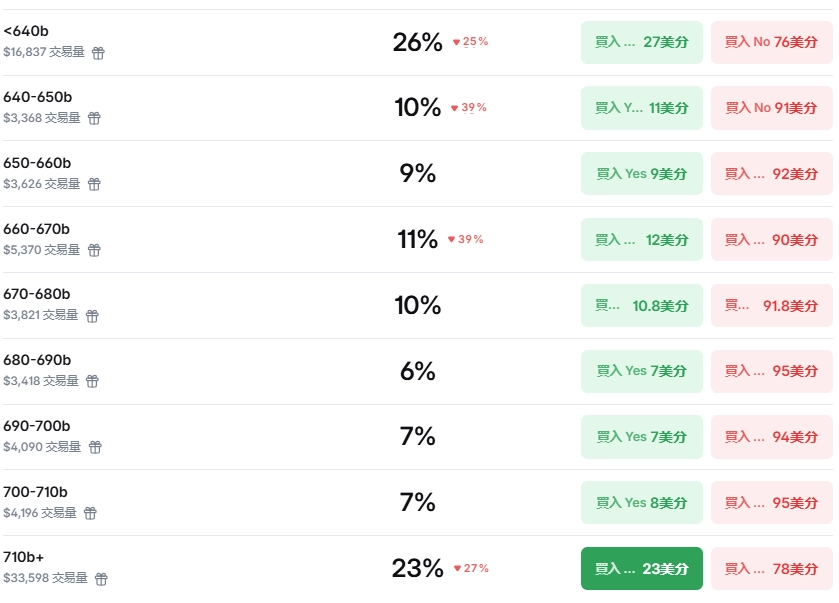Click the red 27% change indicator
The width and height of the screenshot is (839, 603).
[471, 568]
